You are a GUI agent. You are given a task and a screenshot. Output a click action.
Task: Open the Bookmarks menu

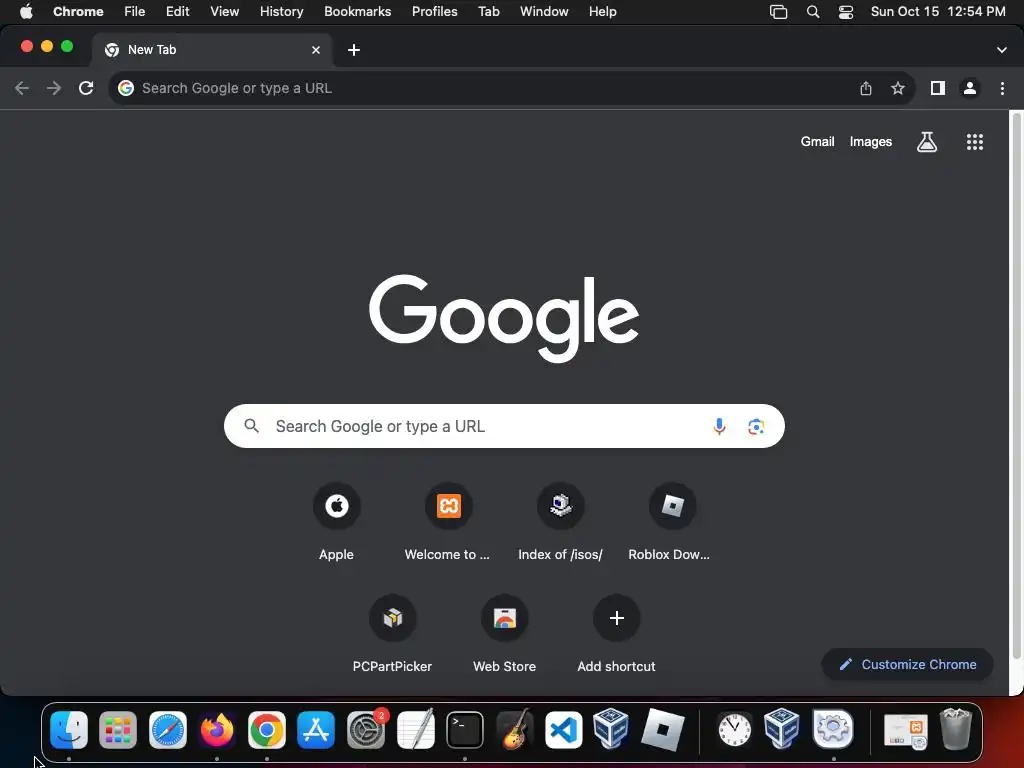coord(358,12)
